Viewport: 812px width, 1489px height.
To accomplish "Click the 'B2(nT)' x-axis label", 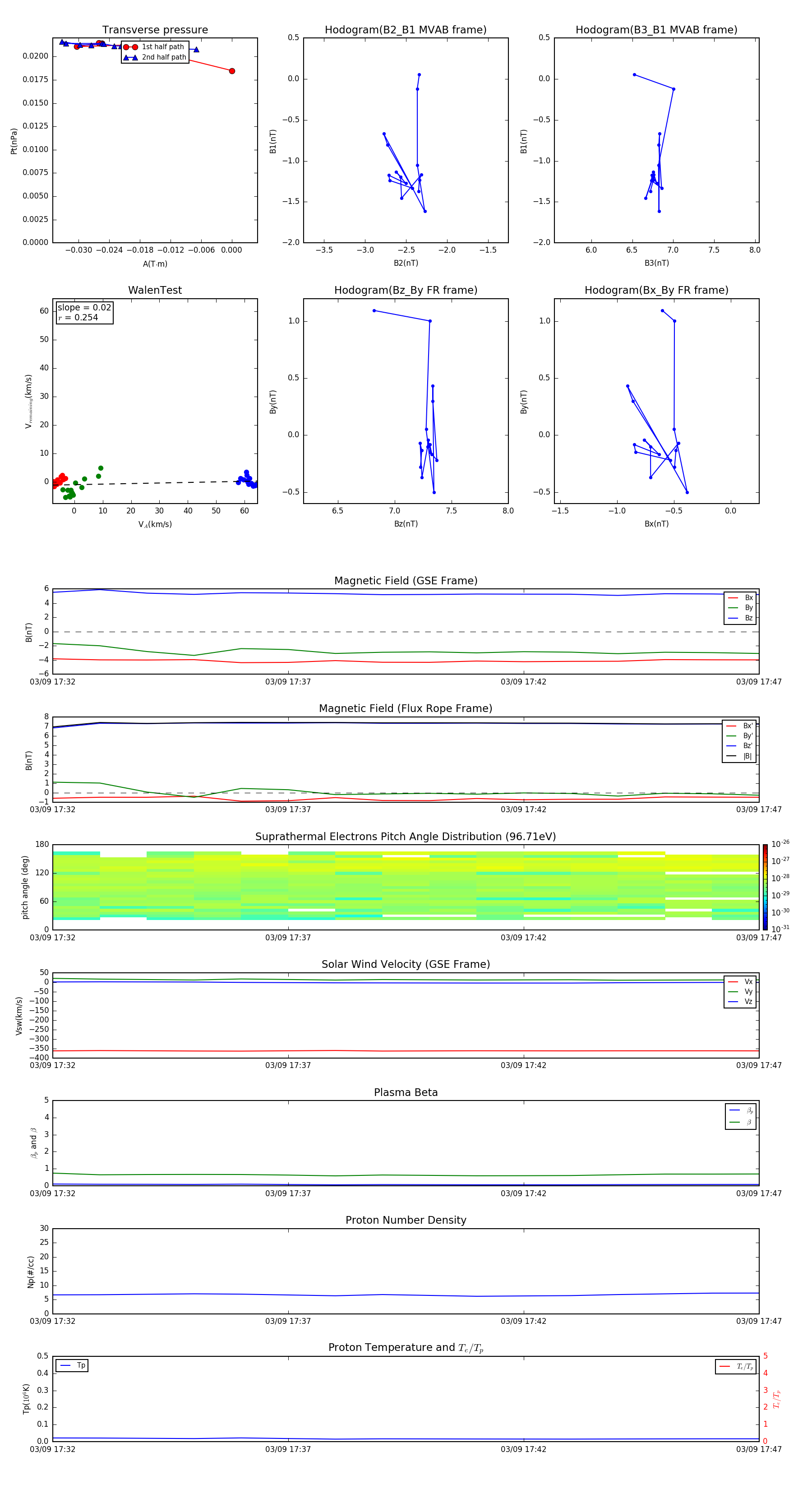I will 406,263.
